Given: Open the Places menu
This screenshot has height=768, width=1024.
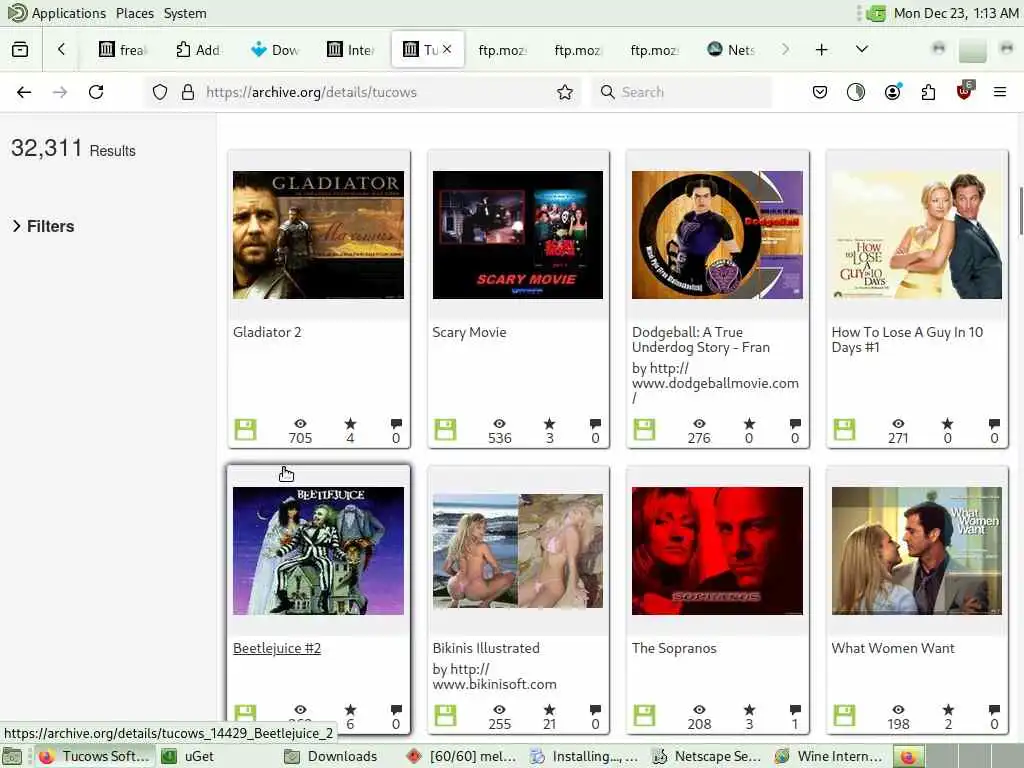Looking at the screenshot, I should (x=135, y=13).
